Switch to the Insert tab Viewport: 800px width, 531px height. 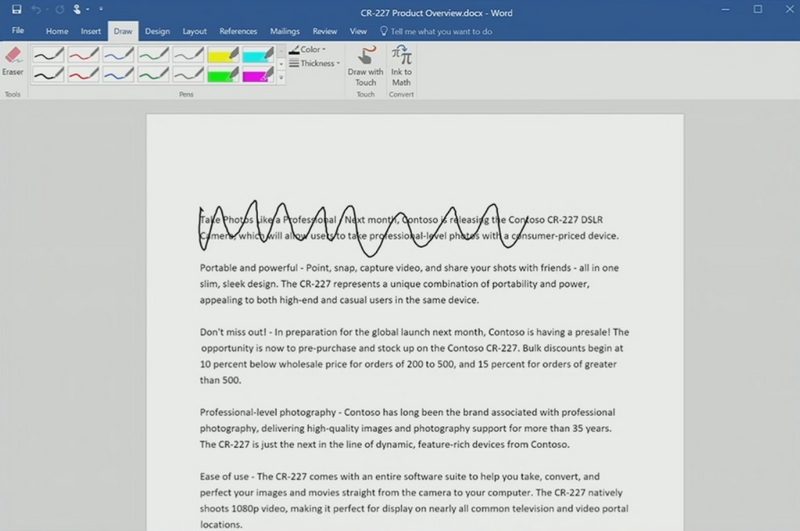[90, 31]
